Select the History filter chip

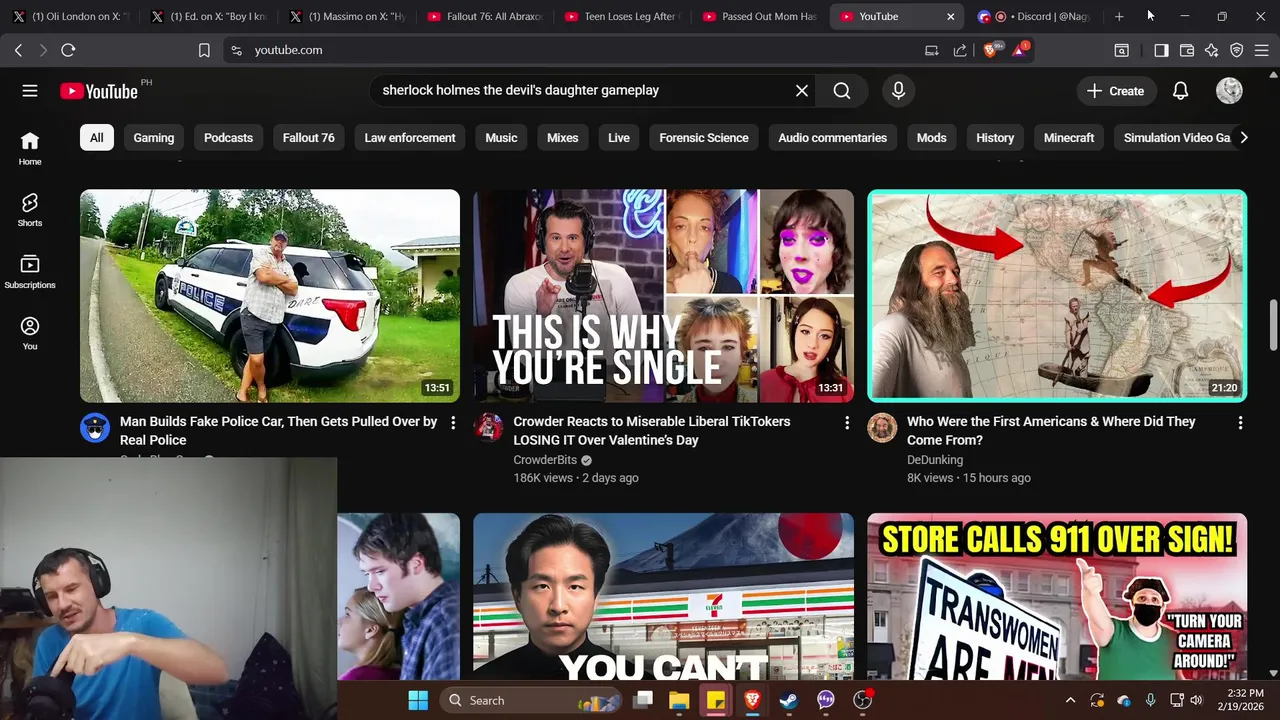pos(995,138)
